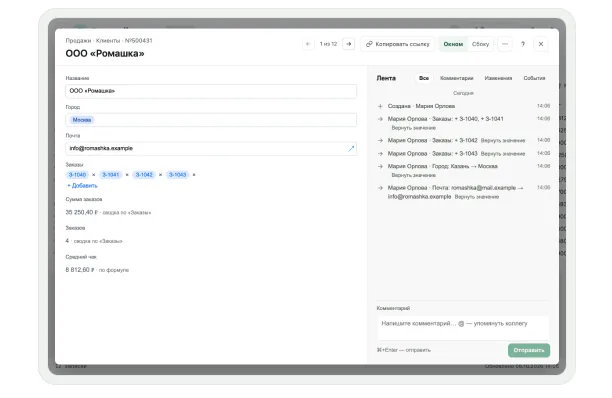612x398 pixels.
Task: Click the Город field with Москва
Action: (211, 120)
